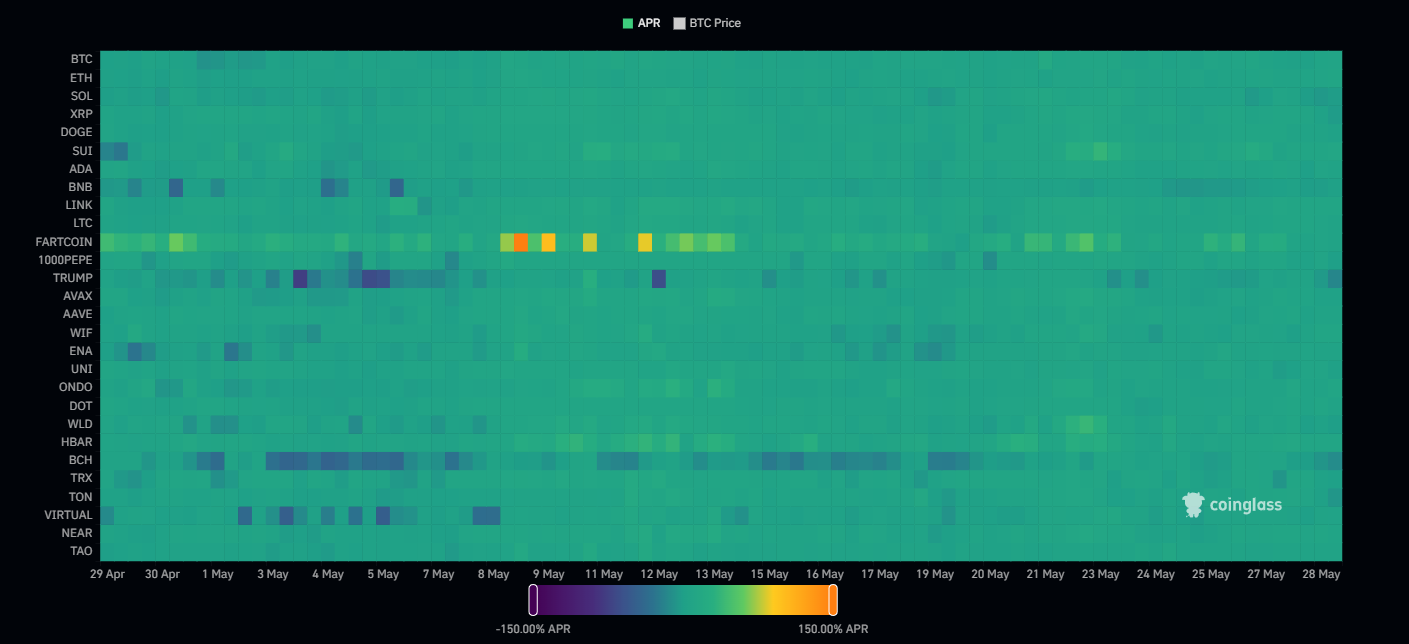
Task: Click the gray BTC Price legend square
Action: click(679, 23)
